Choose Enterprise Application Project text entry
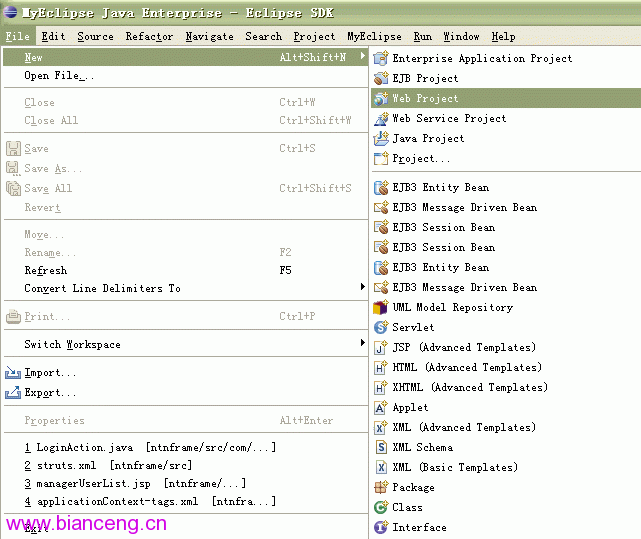 pyautogui.click(x=482, y=58)
